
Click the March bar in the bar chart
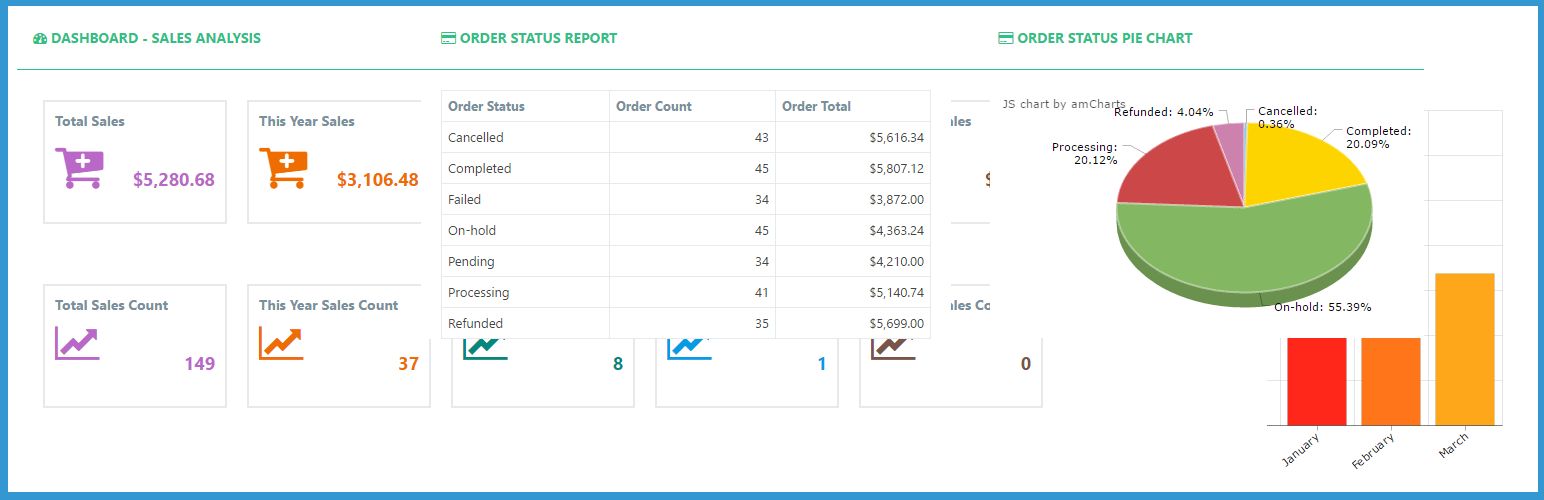(1464, 348)
